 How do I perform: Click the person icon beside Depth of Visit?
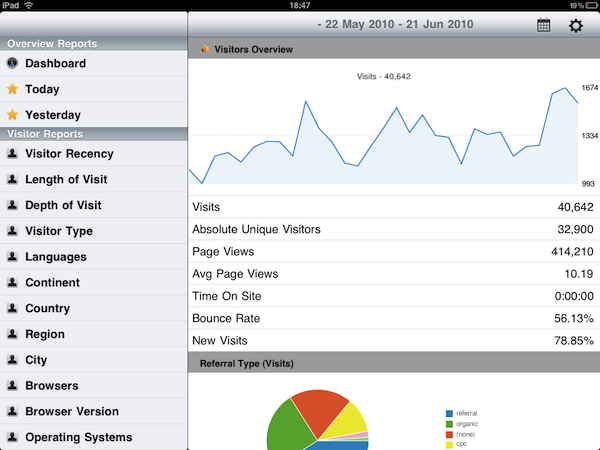coord(12,205)
